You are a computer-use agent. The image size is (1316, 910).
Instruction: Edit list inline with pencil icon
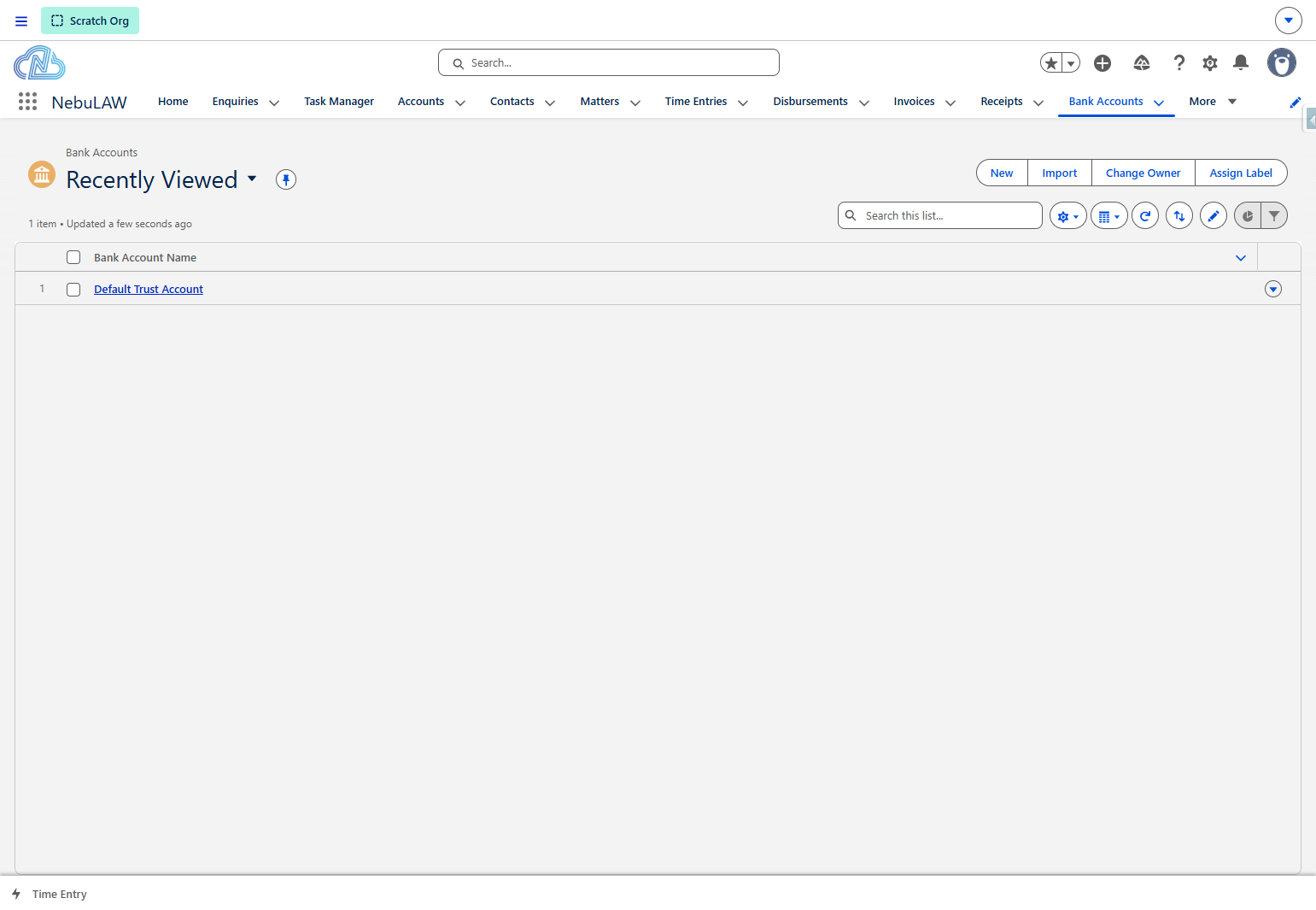coord(1214,216)
